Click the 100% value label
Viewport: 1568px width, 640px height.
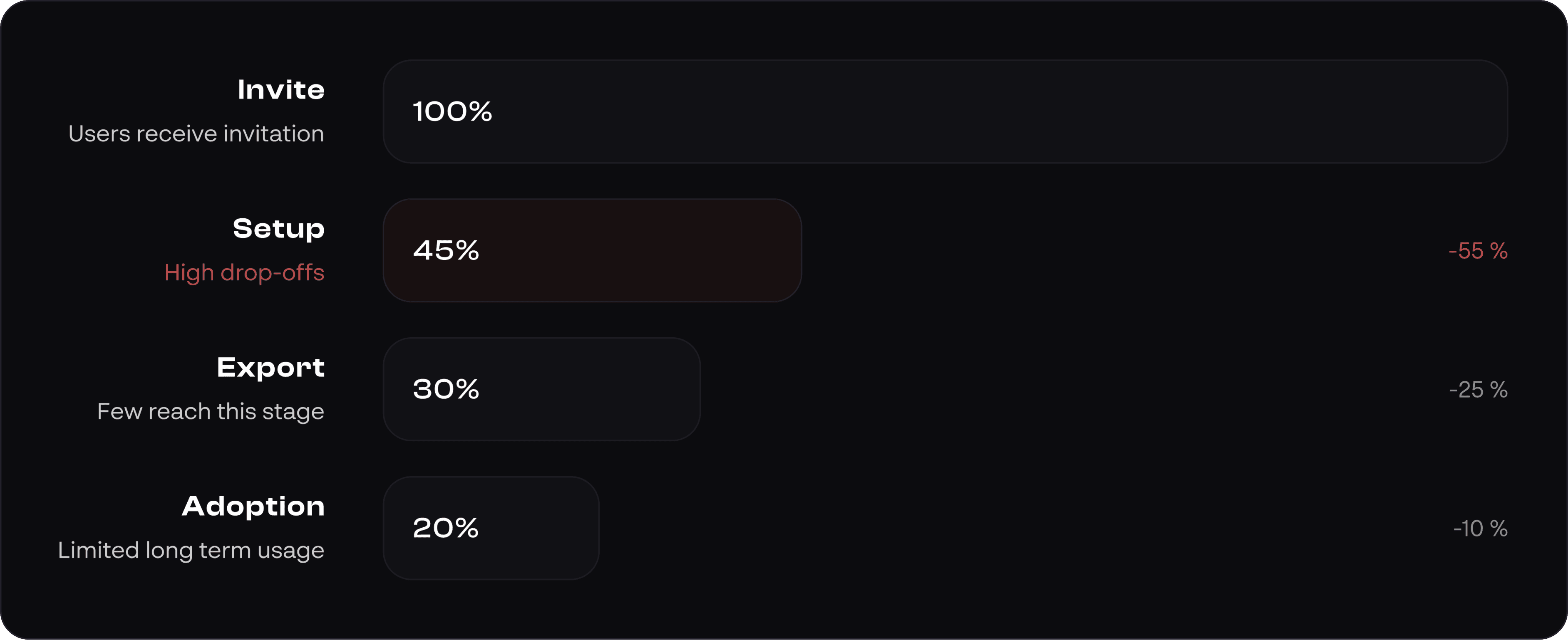click(452, 111)
